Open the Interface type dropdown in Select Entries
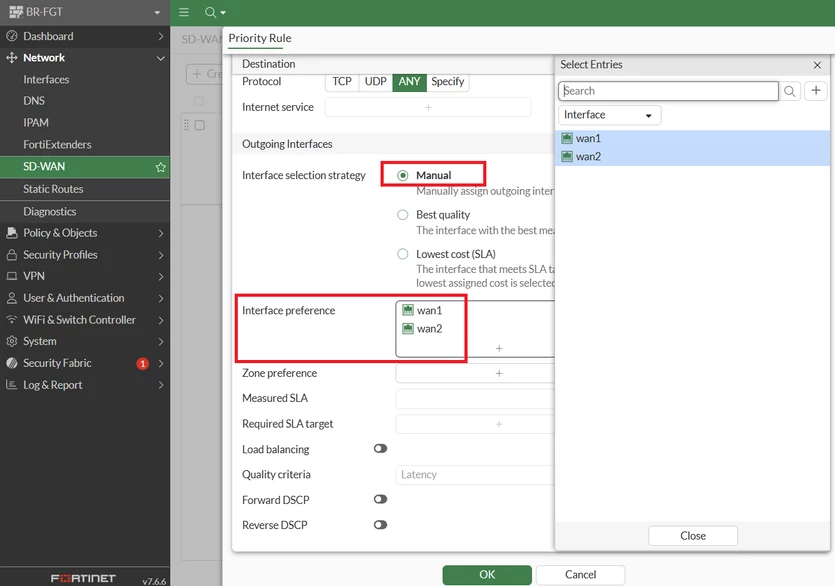This screenshot has width=835, height=586. click(x=610, y=115)
